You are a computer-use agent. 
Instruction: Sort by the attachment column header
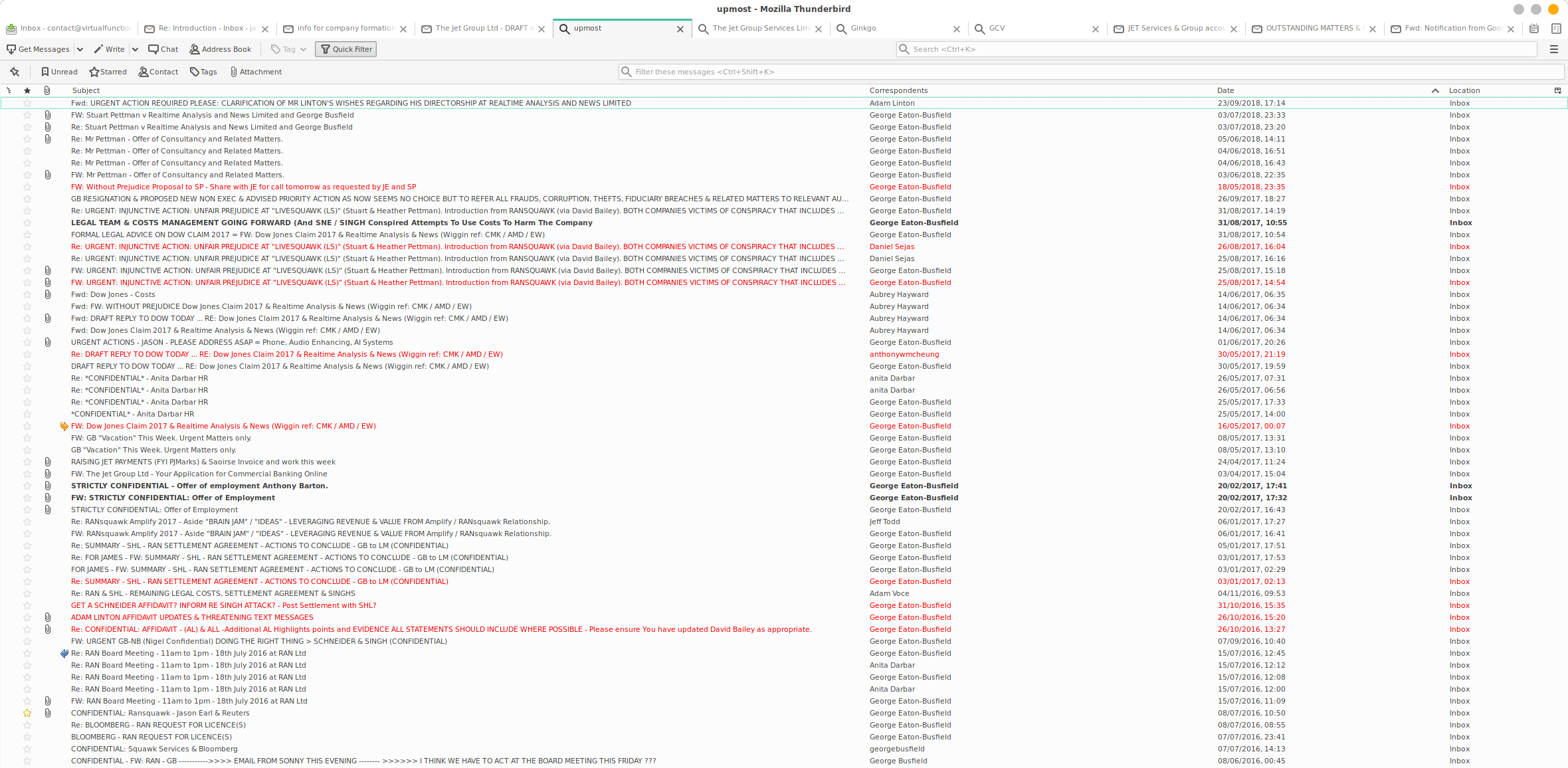(47, 90)
